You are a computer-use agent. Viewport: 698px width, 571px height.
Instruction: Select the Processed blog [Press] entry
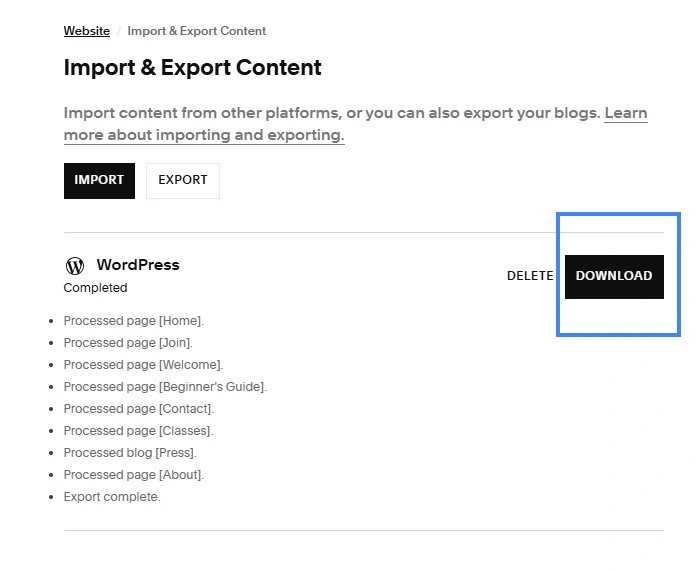coord(130,453)
